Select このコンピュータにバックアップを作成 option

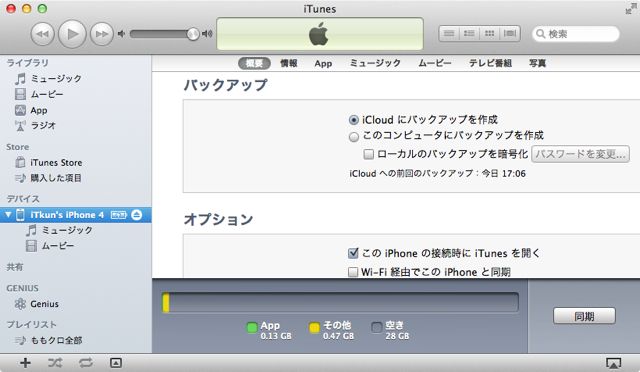[x=353, y=136]
